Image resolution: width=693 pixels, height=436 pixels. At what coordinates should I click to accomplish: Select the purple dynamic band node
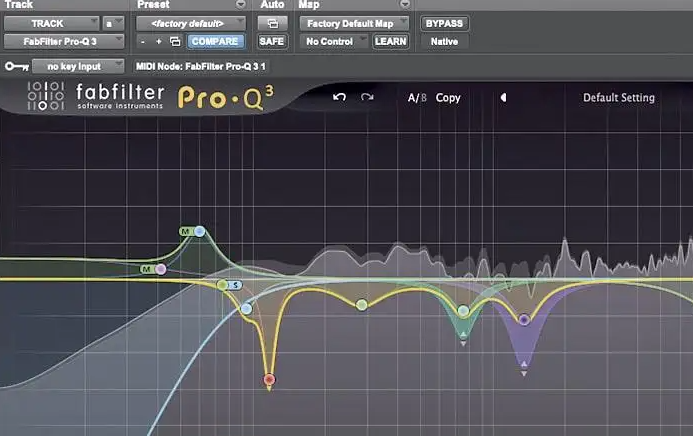pos(524,319)
